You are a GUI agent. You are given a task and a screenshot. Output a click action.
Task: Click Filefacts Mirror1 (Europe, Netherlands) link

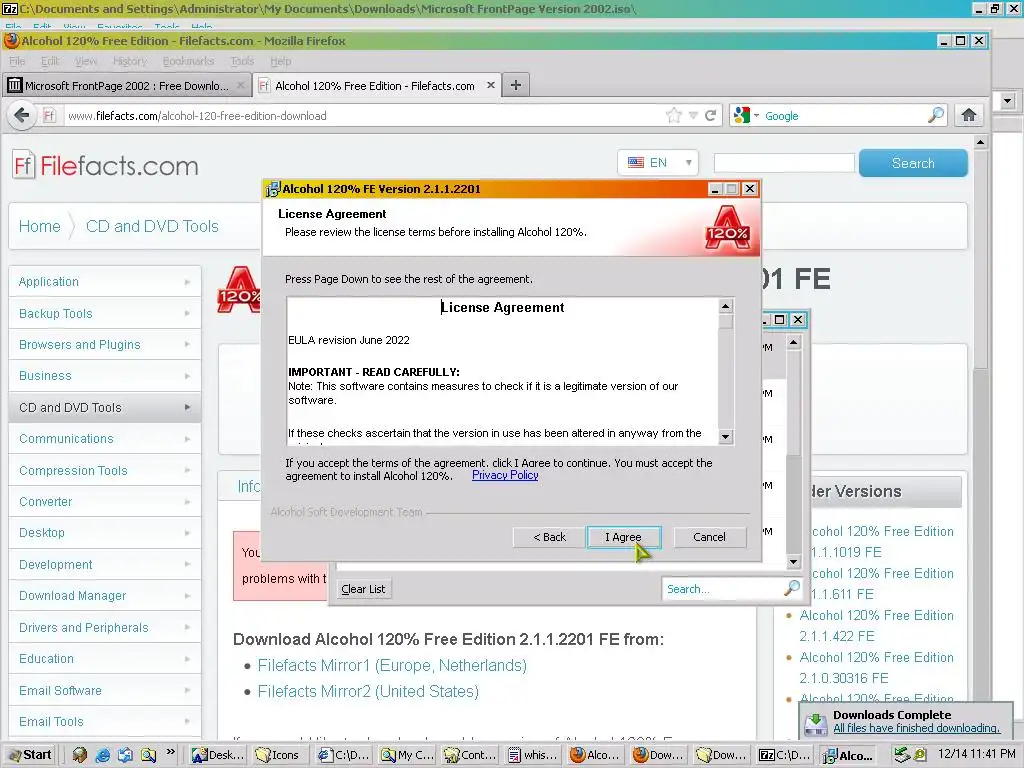pos(392,665)
